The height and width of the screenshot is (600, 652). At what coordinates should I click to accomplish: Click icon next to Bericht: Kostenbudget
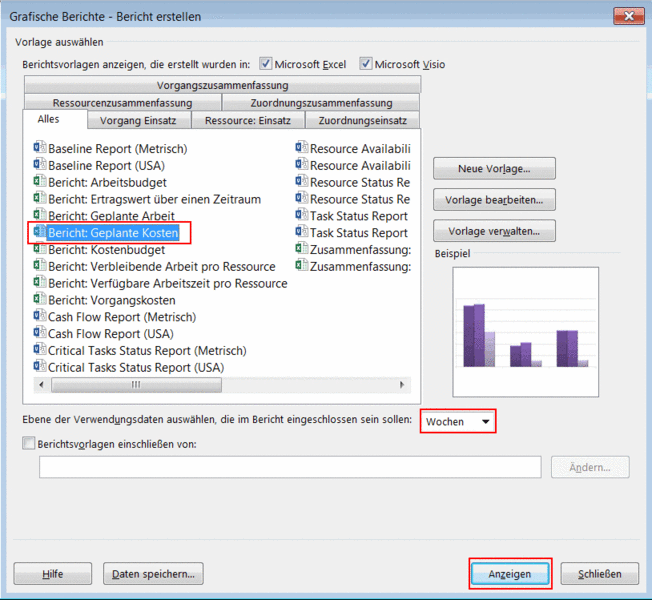tap(40, 250)
